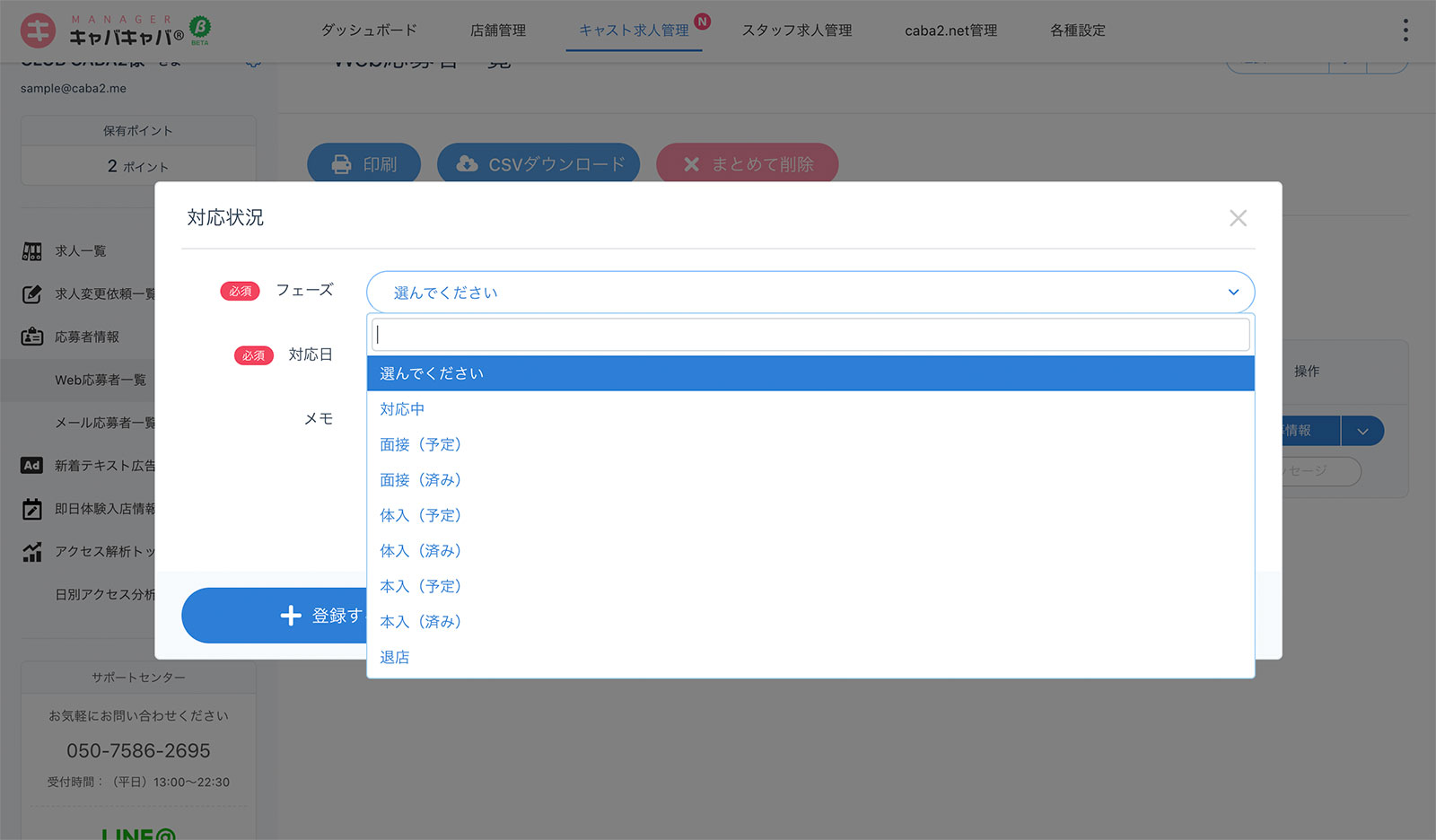The width and height of the screenshot is (1436, 840).
Task: Click the 新着テキスト広告 Ad icon
Action: click(x=32, y=466)
